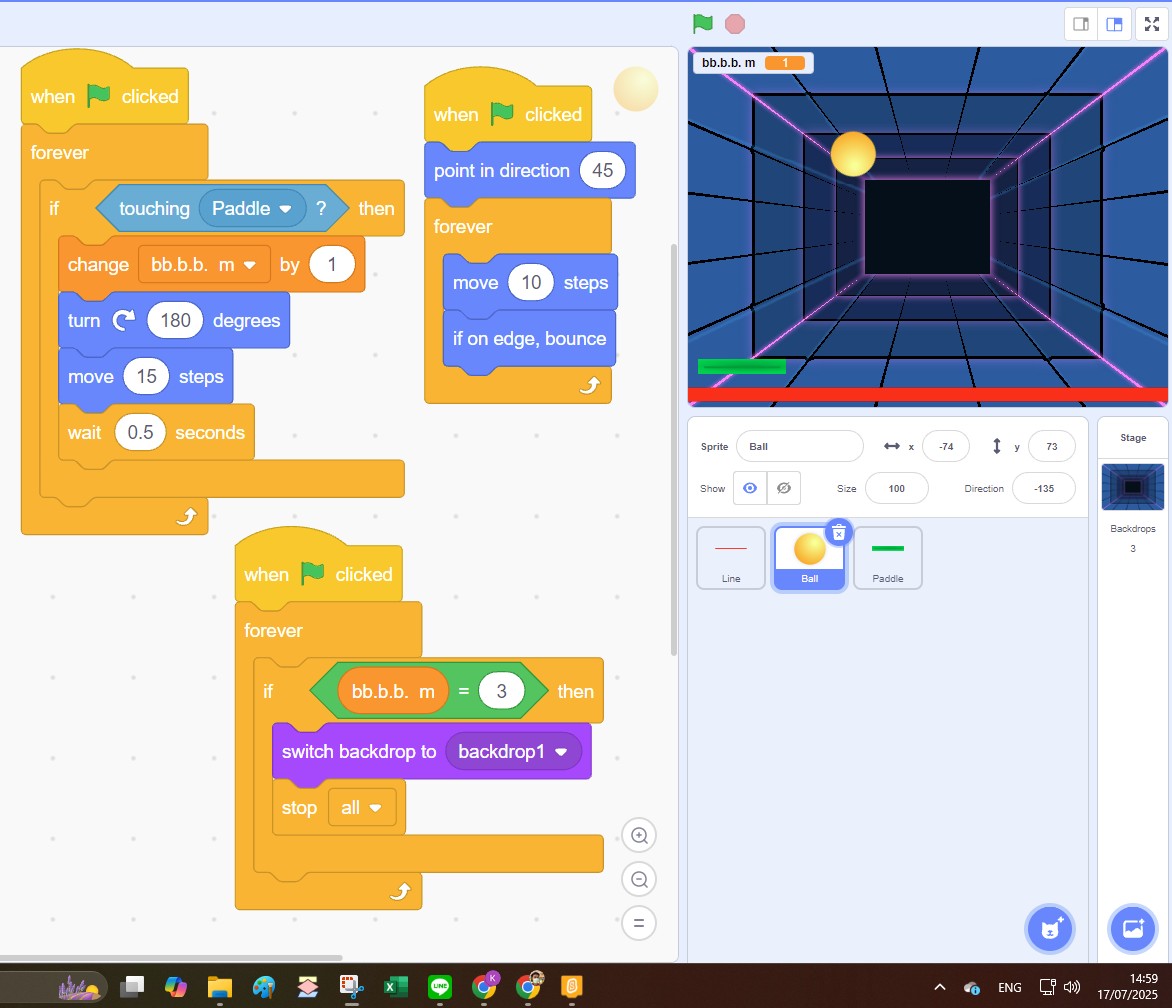Edit the sprite Direction field
This screenshot has height=1008, width=1172.
click(1043, 488)
